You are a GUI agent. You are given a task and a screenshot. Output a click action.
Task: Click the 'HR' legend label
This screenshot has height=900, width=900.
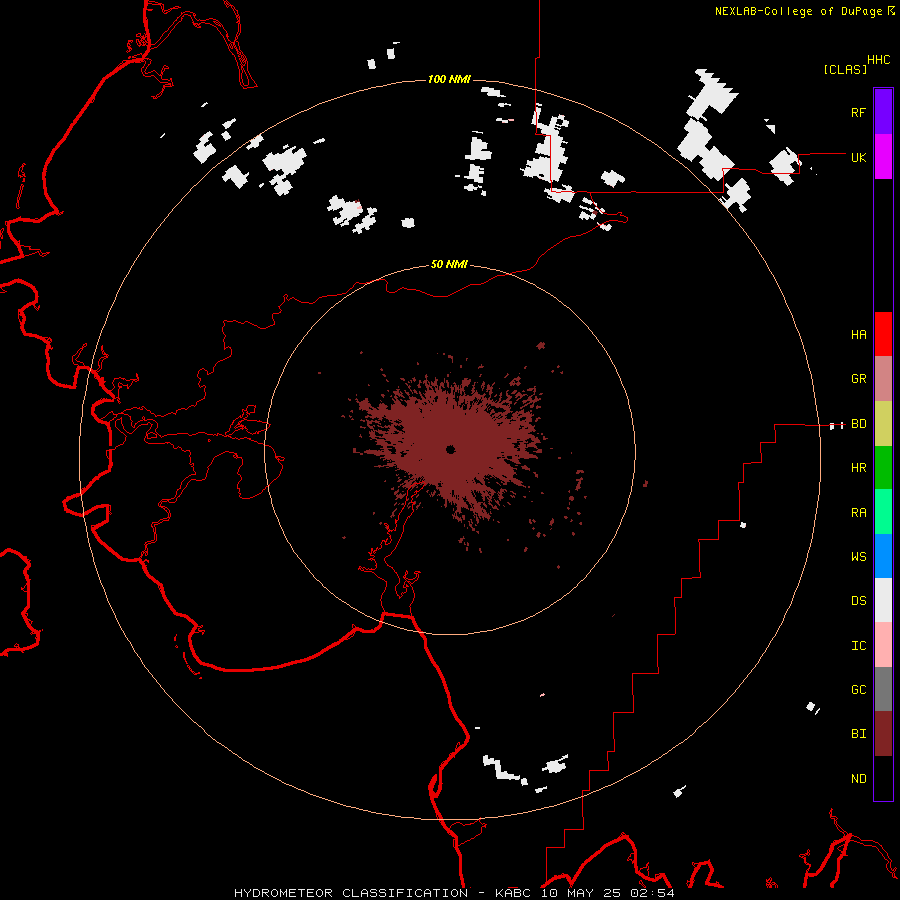point(859,468)
